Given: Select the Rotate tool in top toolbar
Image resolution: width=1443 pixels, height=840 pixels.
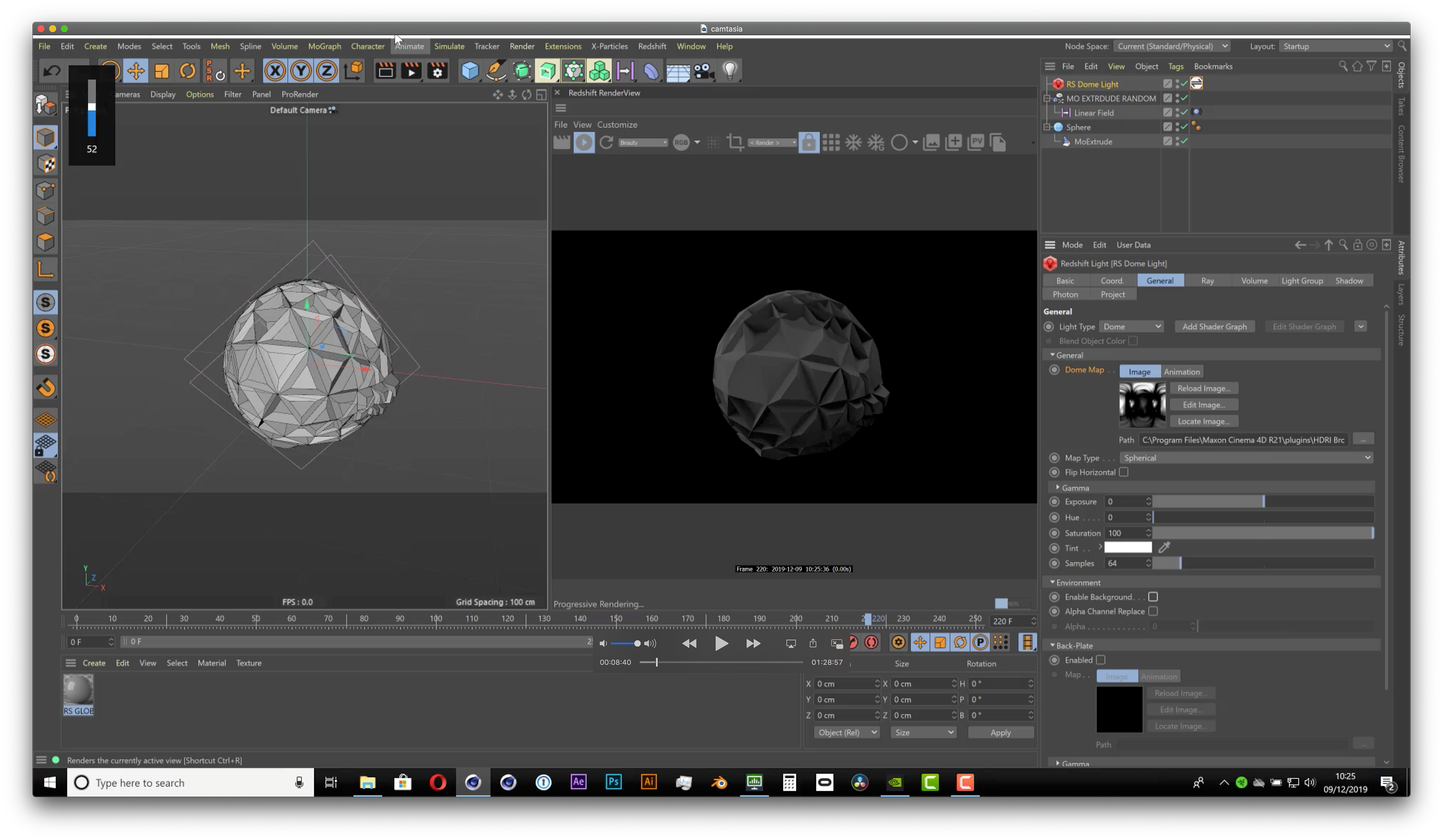Looking at the screenshot, I should click(x=187, y=71).
